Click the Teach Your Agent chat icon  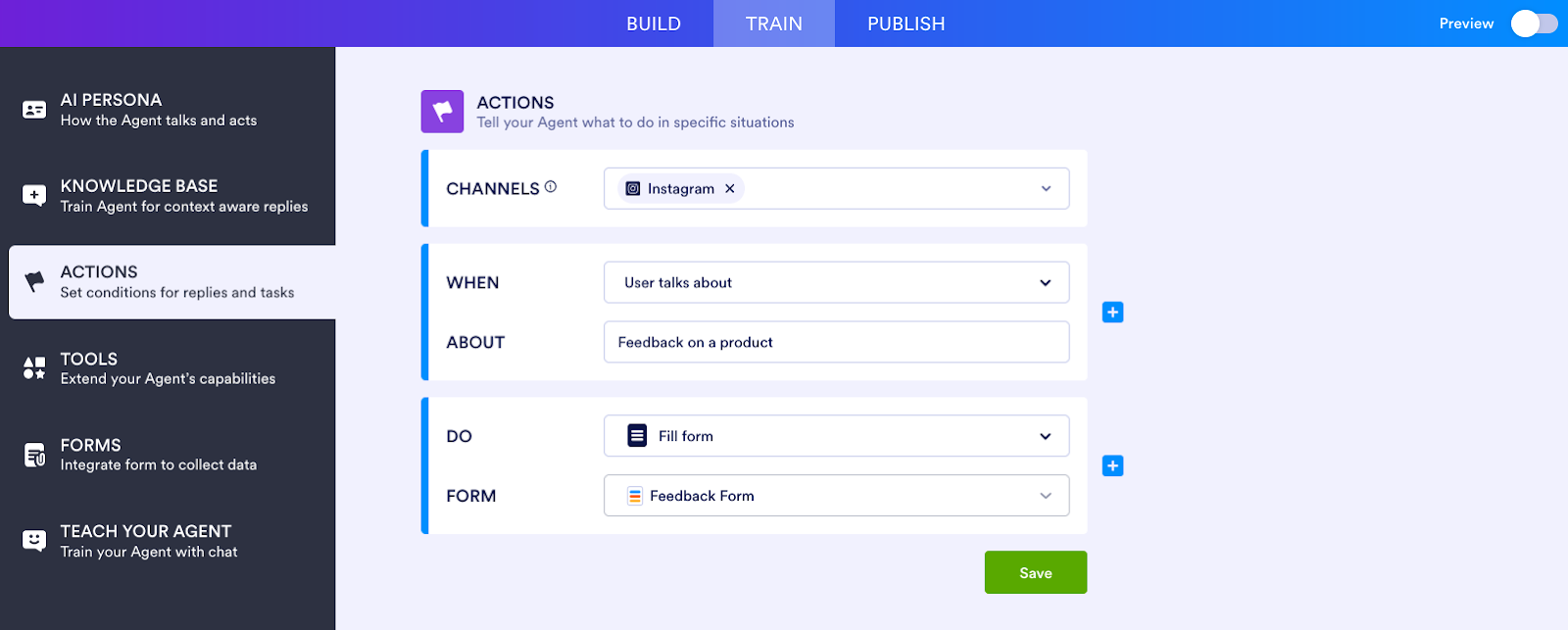[33, 540]
